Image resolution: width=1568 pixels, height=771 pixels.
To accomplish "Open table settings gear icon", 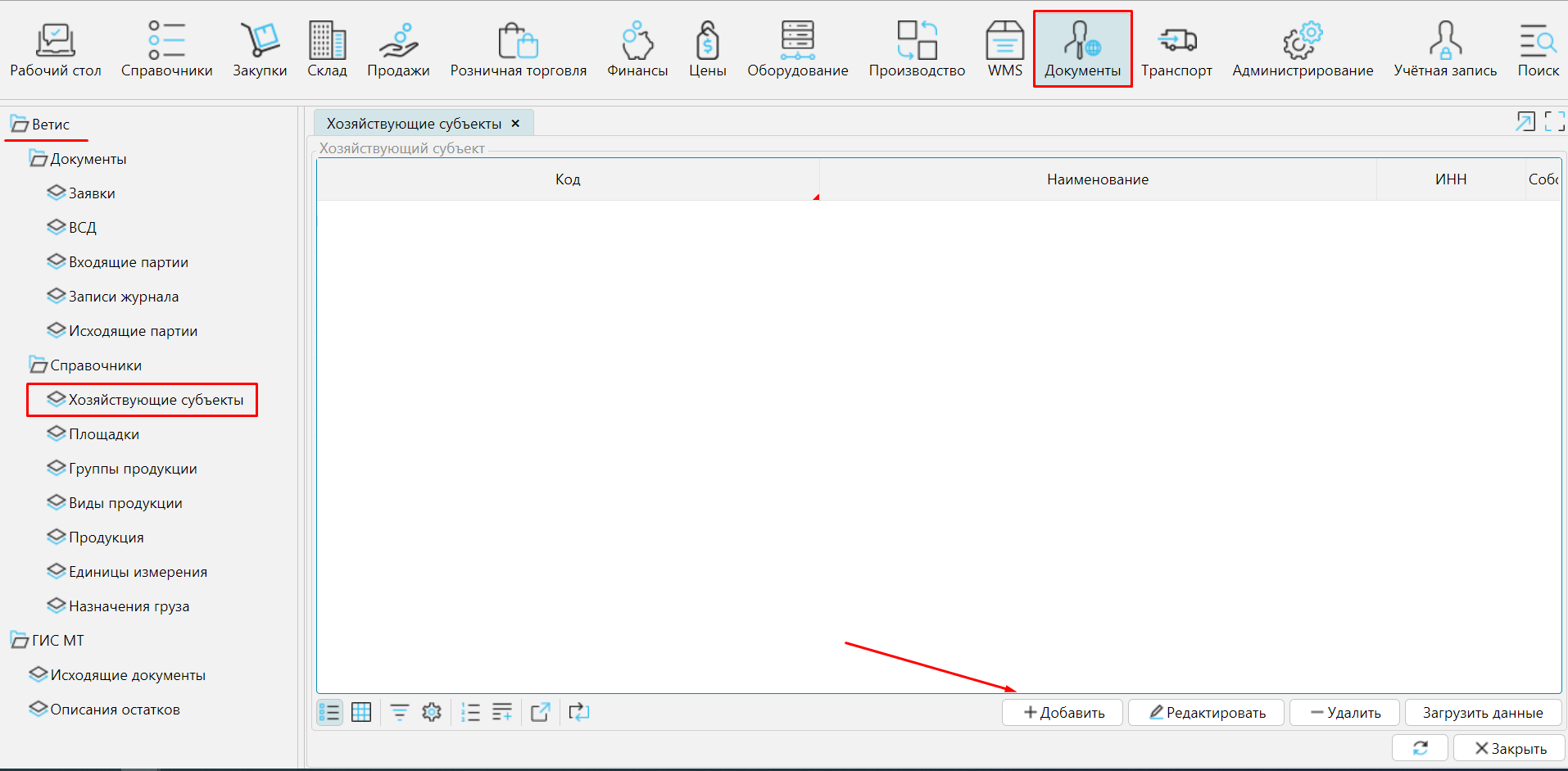I will coord(432,712).
